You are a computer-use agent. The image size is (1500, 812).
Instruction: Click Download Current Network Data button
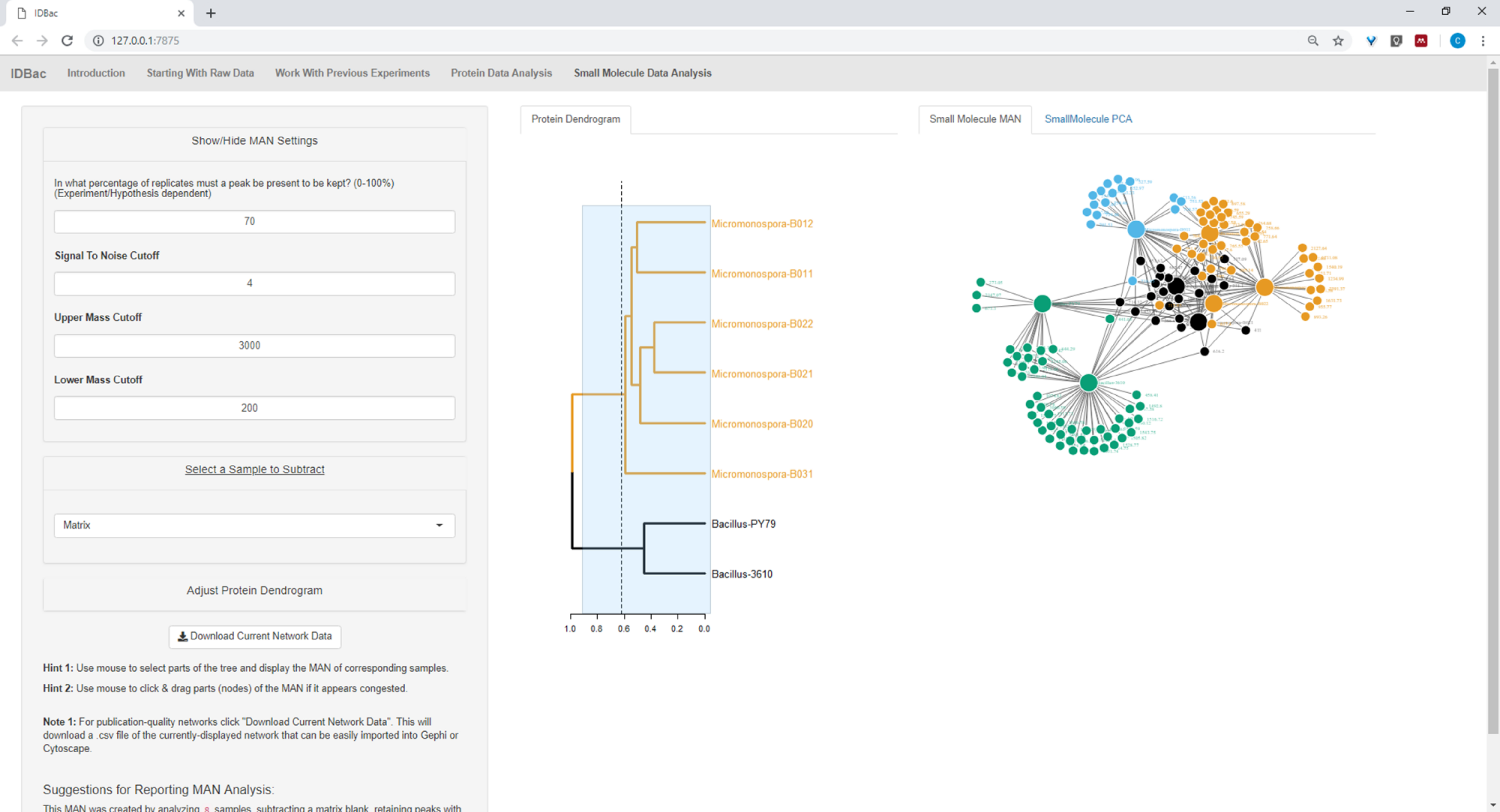coord(254,636)
